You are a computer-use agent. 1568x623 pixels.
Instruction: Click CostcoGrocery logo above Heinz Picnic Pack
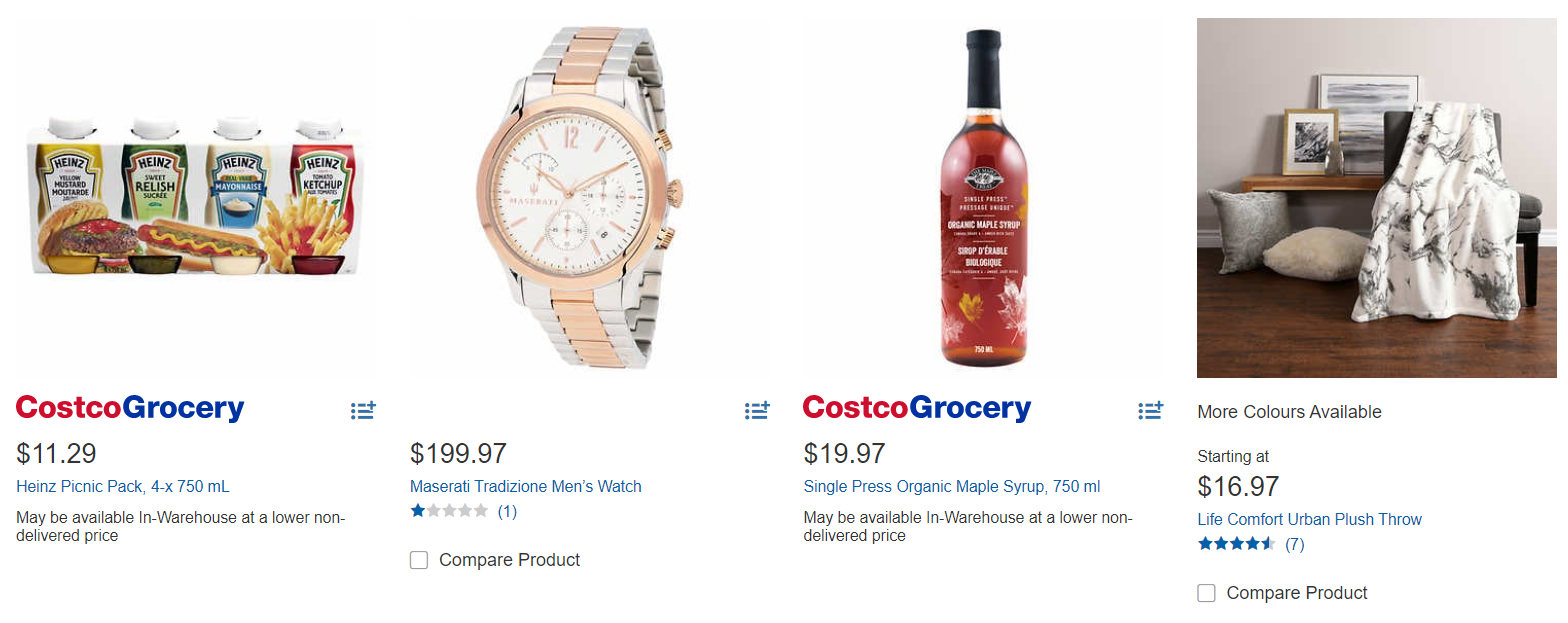[x=130, y=408]
